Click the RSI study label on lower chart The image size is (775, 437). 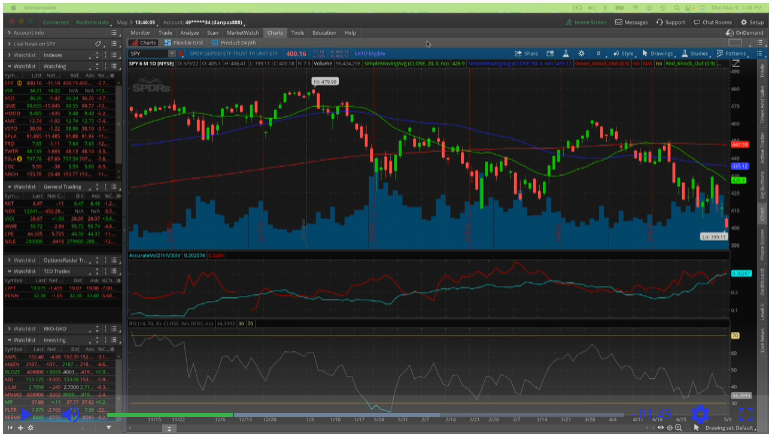pos(171,324)
